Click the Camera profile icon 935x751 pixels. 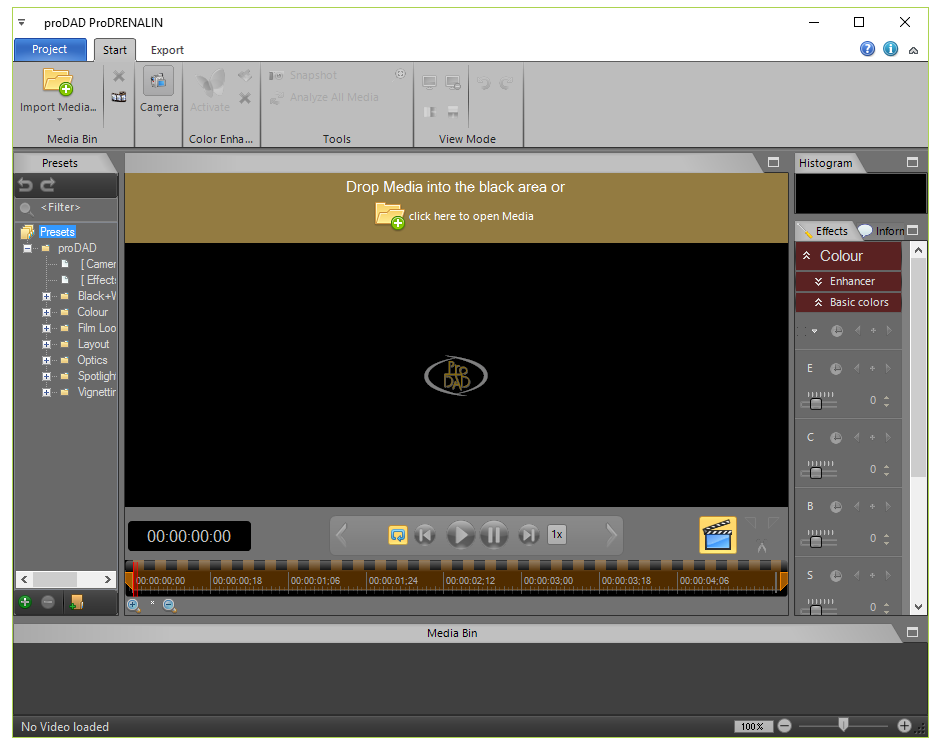[159, 81]
